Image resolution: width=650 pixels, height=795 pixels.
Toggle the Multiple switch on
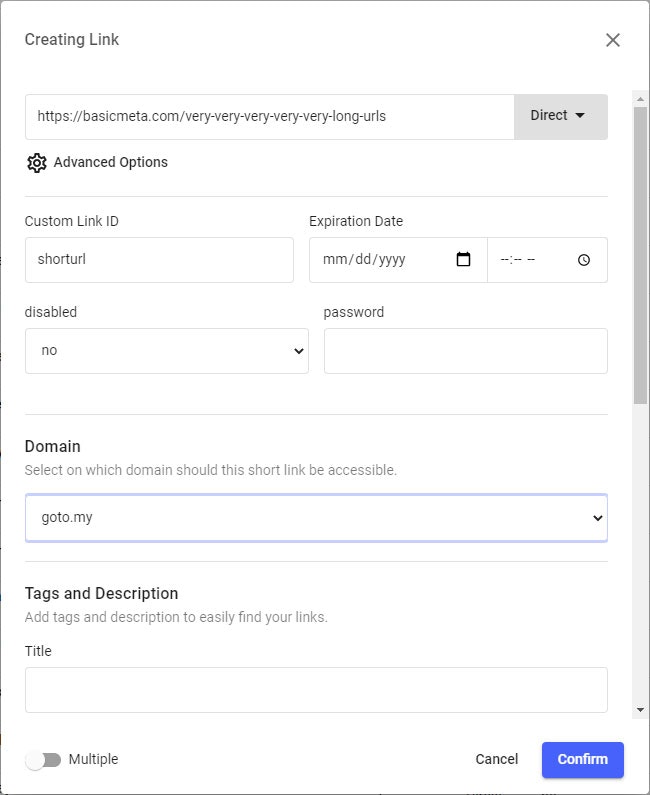[x=43, y=760]
